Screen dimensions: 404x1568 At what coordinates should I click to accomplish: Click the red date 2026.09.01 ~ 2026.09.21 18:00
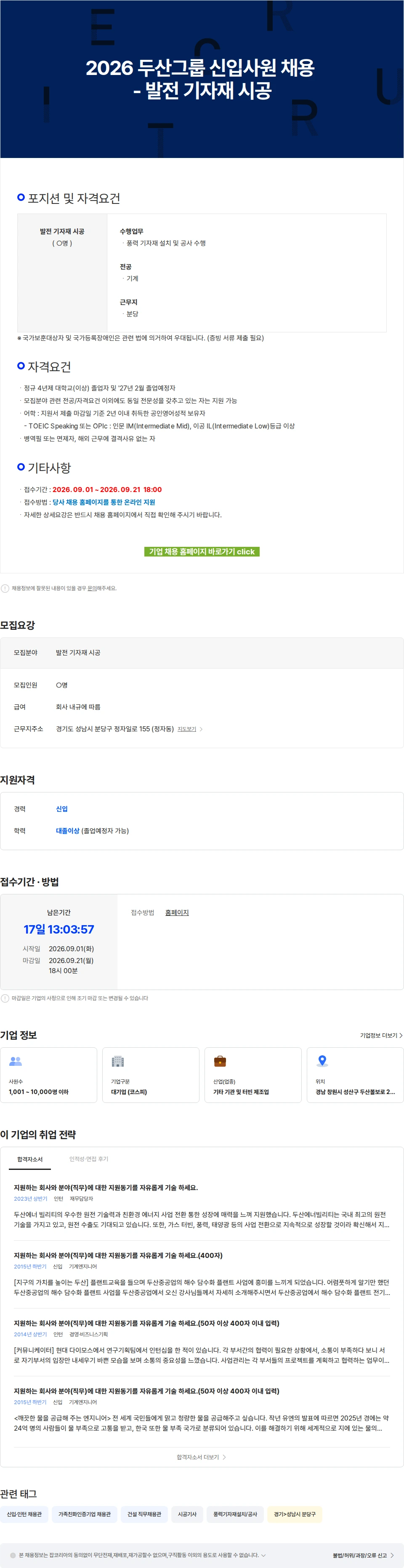coord(107,490)
